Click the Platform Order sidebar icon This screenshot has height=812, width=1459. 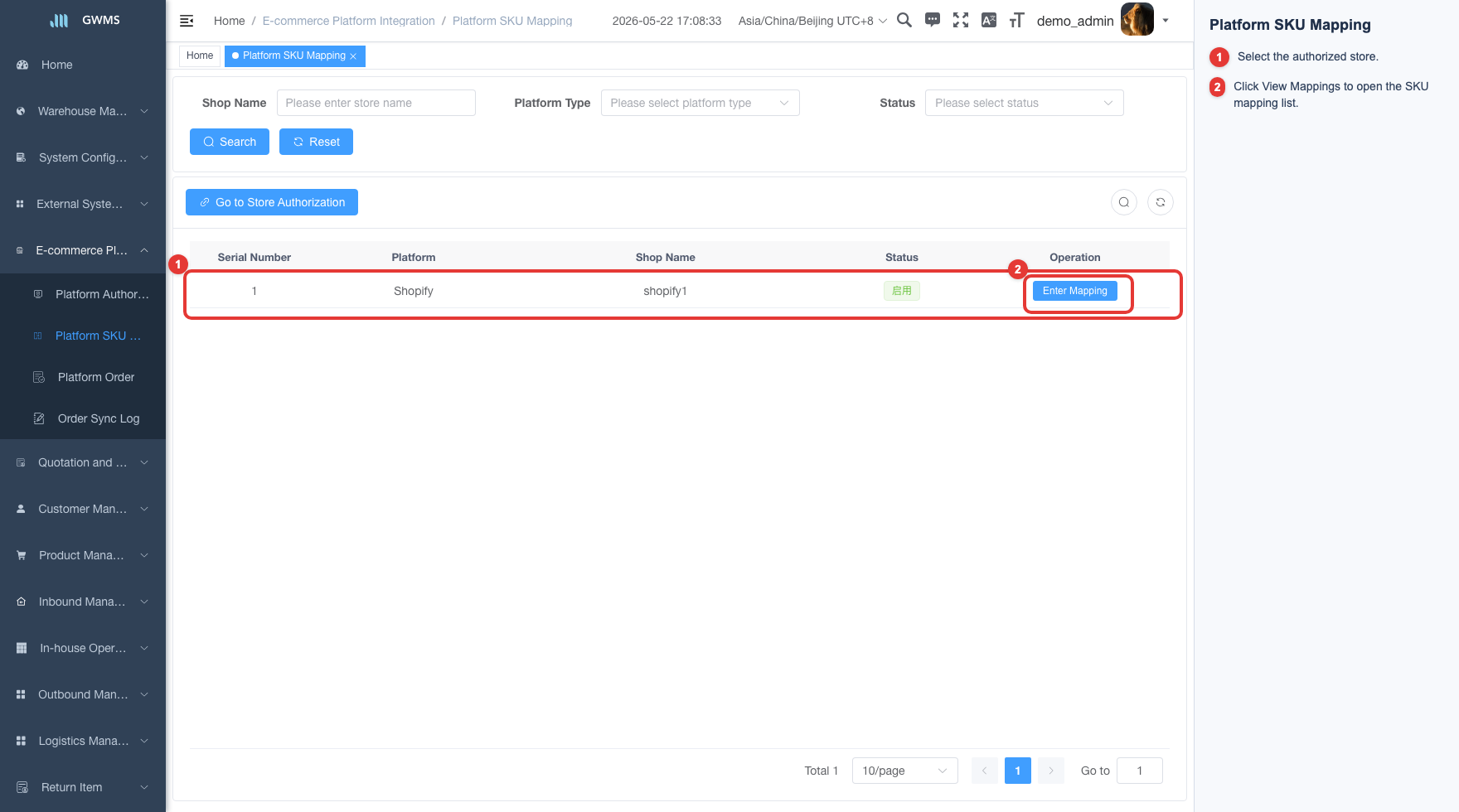tap(39, 377)
